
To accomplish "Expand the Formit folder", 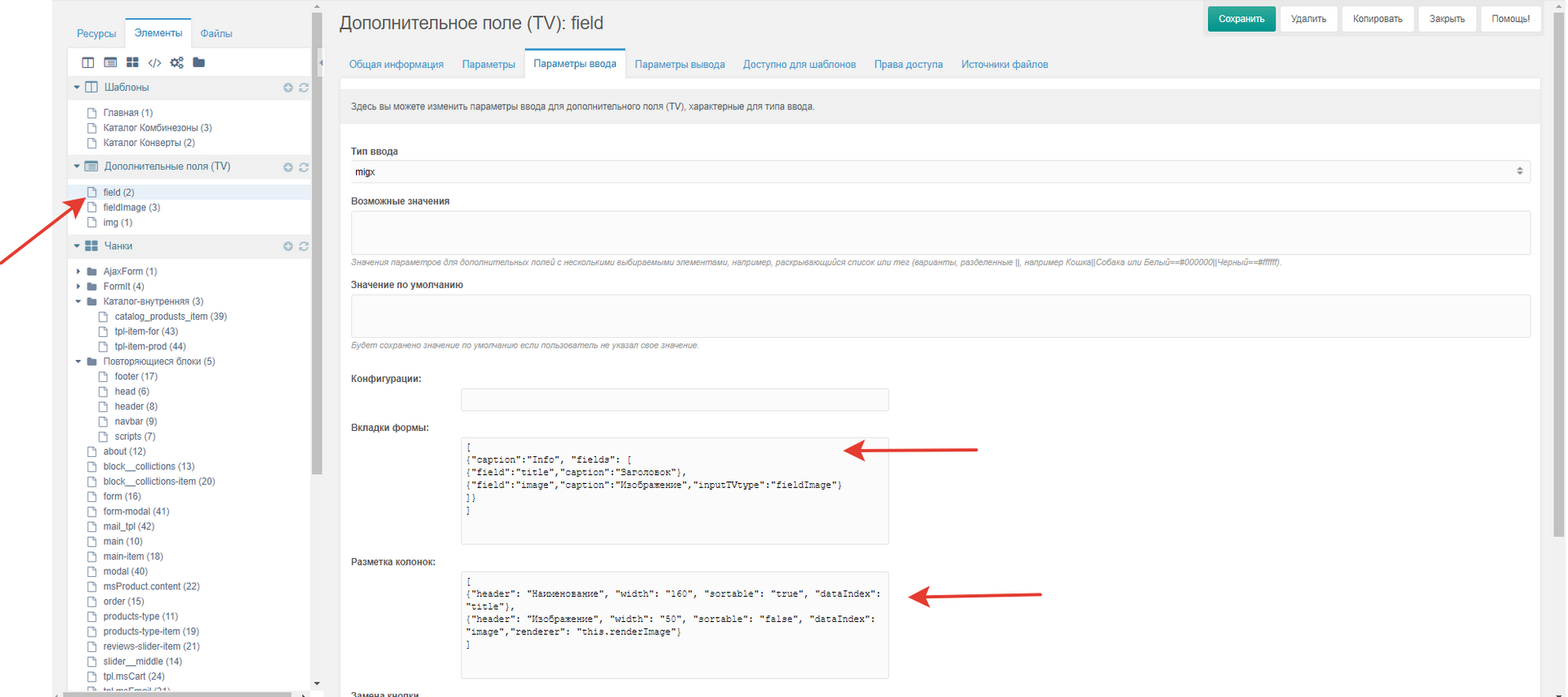I will (x=78, y=286).
